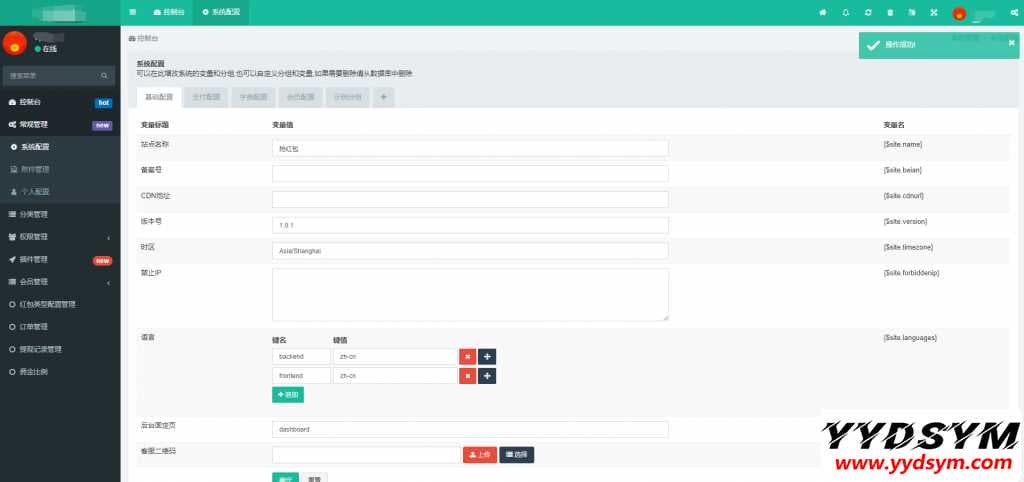Click the trash clear-cache icon in top bar

click(x=889, y=12)
